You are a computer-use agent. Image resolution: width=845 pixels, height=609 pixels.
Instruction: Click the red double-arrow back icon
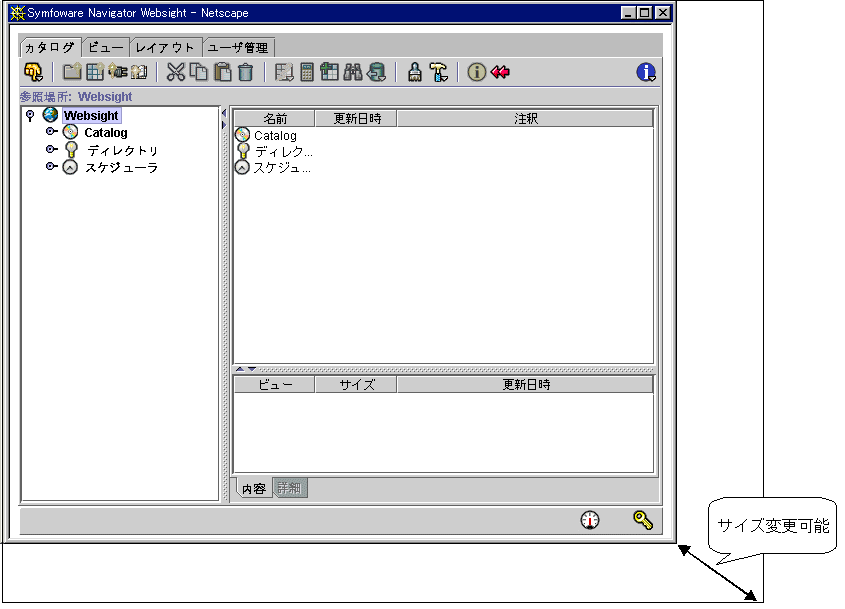500,72
